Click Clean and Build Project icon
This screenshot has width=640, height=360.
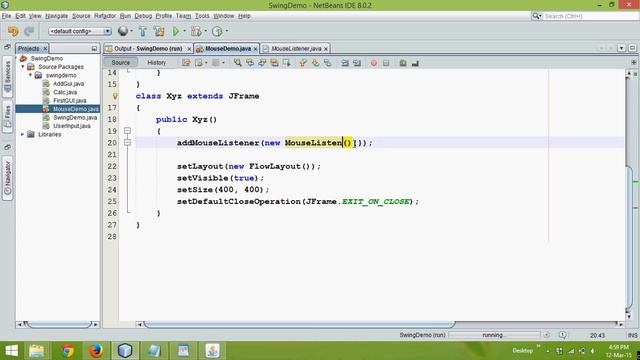tap(159, 31)
